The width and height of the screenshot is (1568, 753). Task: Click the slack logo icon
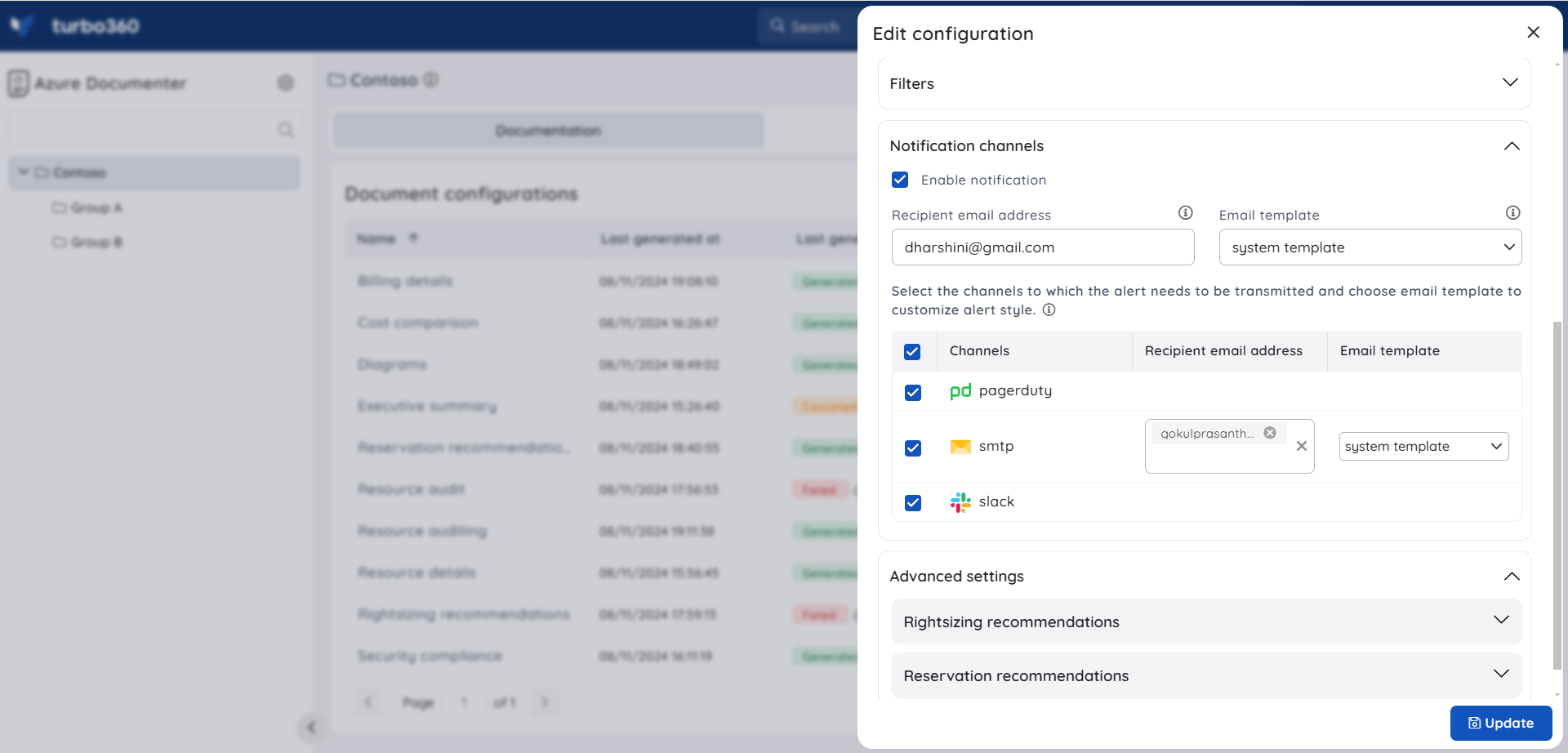coord(960,502)
